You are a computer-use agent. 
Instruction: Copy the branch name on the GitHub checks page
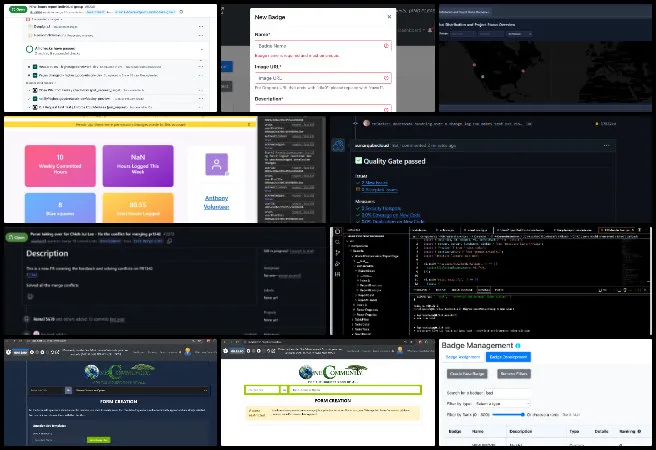(181, 12)
